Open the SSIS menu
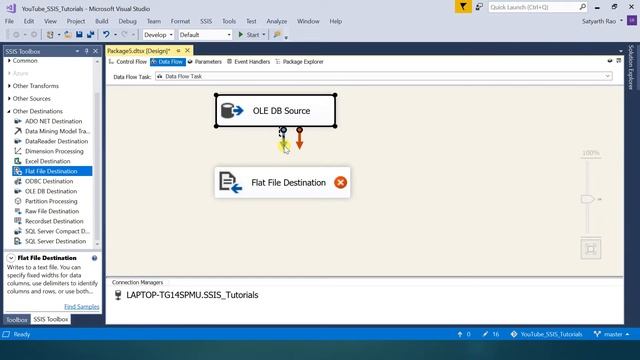The height and width of the screenshot is (360, 640). tap(206, 21)
